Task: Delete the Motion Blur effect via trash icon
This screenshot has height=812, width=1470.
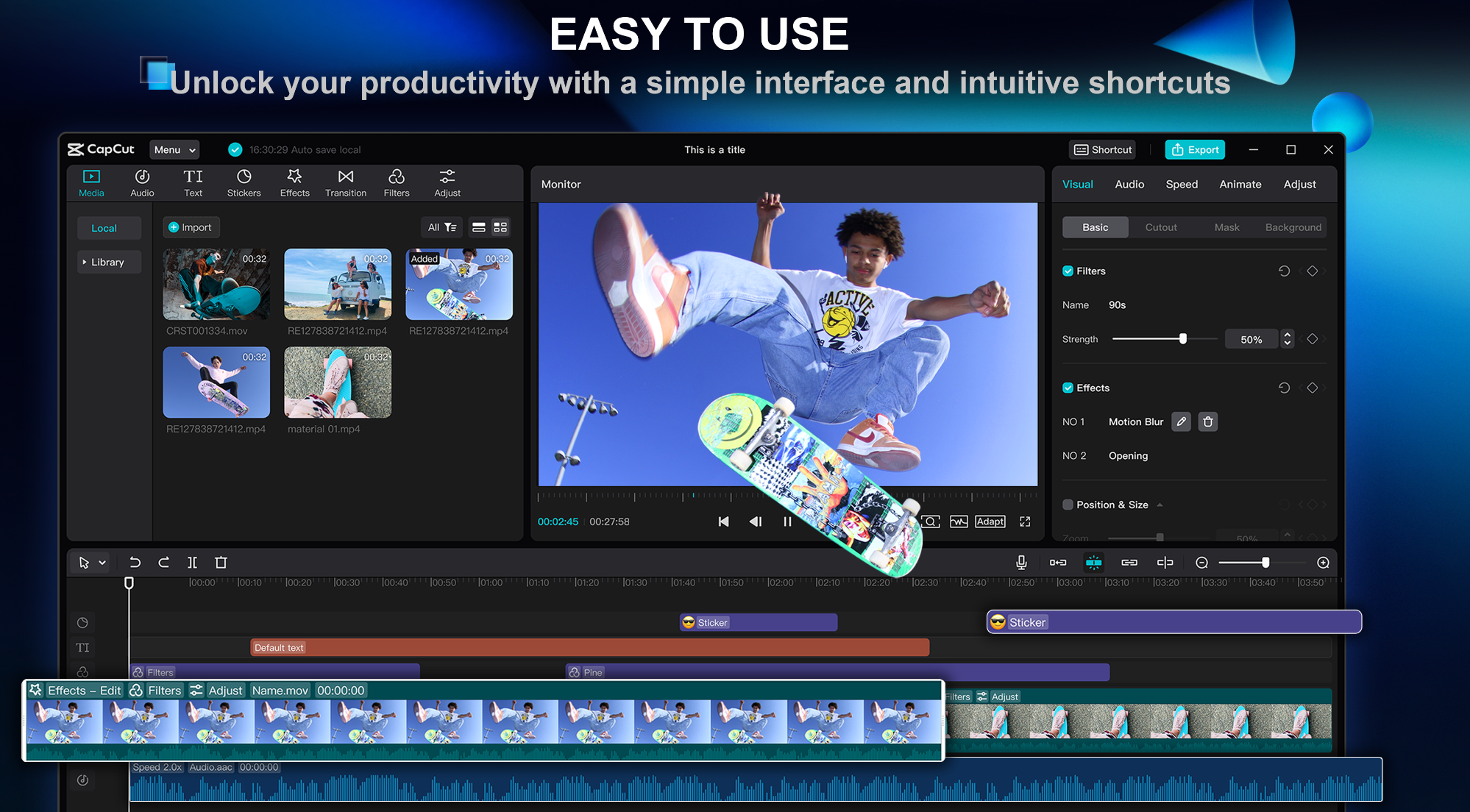Action: point(1208,421)
